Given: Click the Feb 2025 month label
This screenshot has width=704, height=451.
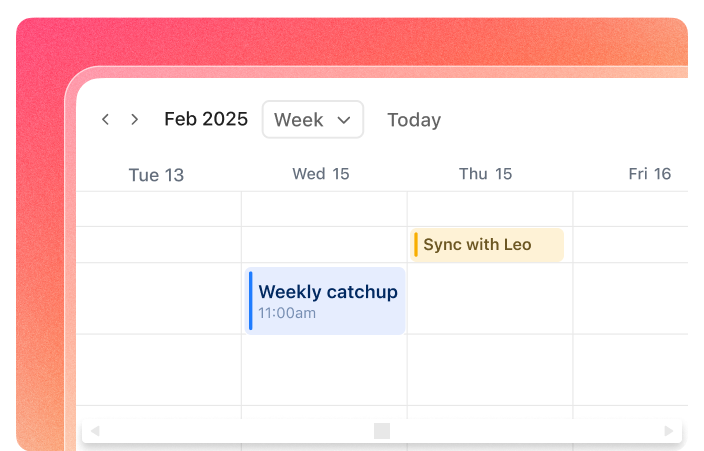Looking at the screenshot, I should (x=206, y=119).
